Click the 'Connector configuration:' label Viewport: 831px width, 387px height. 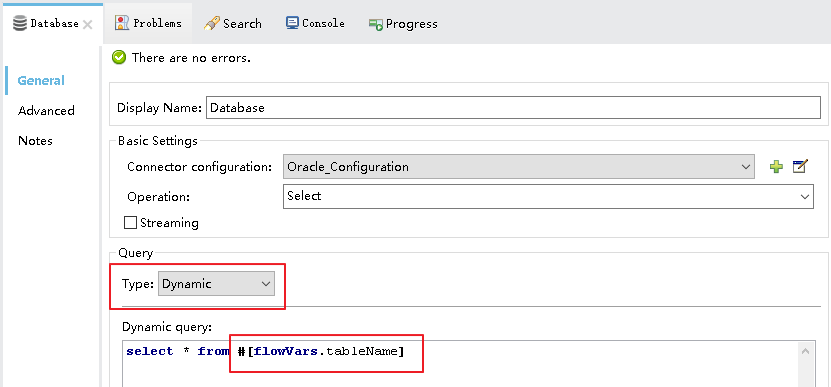200,167
